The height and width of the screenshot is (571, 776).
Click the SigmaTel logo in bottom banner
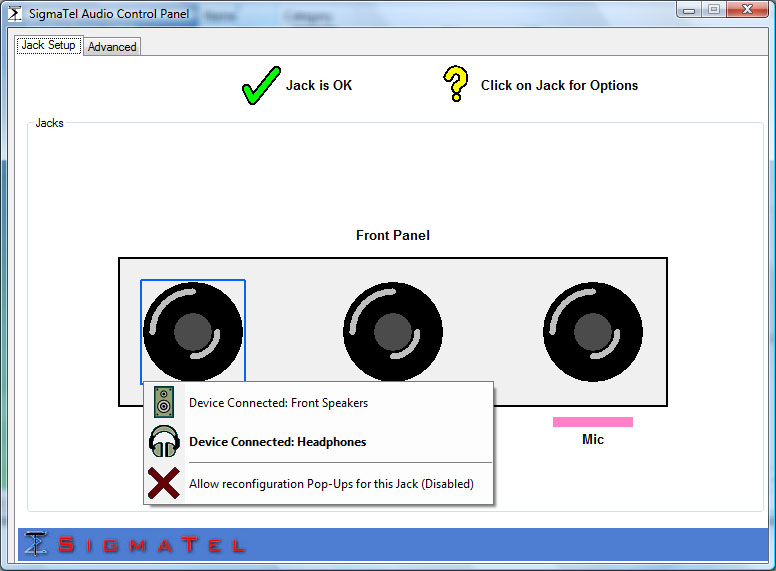point(135,544)
